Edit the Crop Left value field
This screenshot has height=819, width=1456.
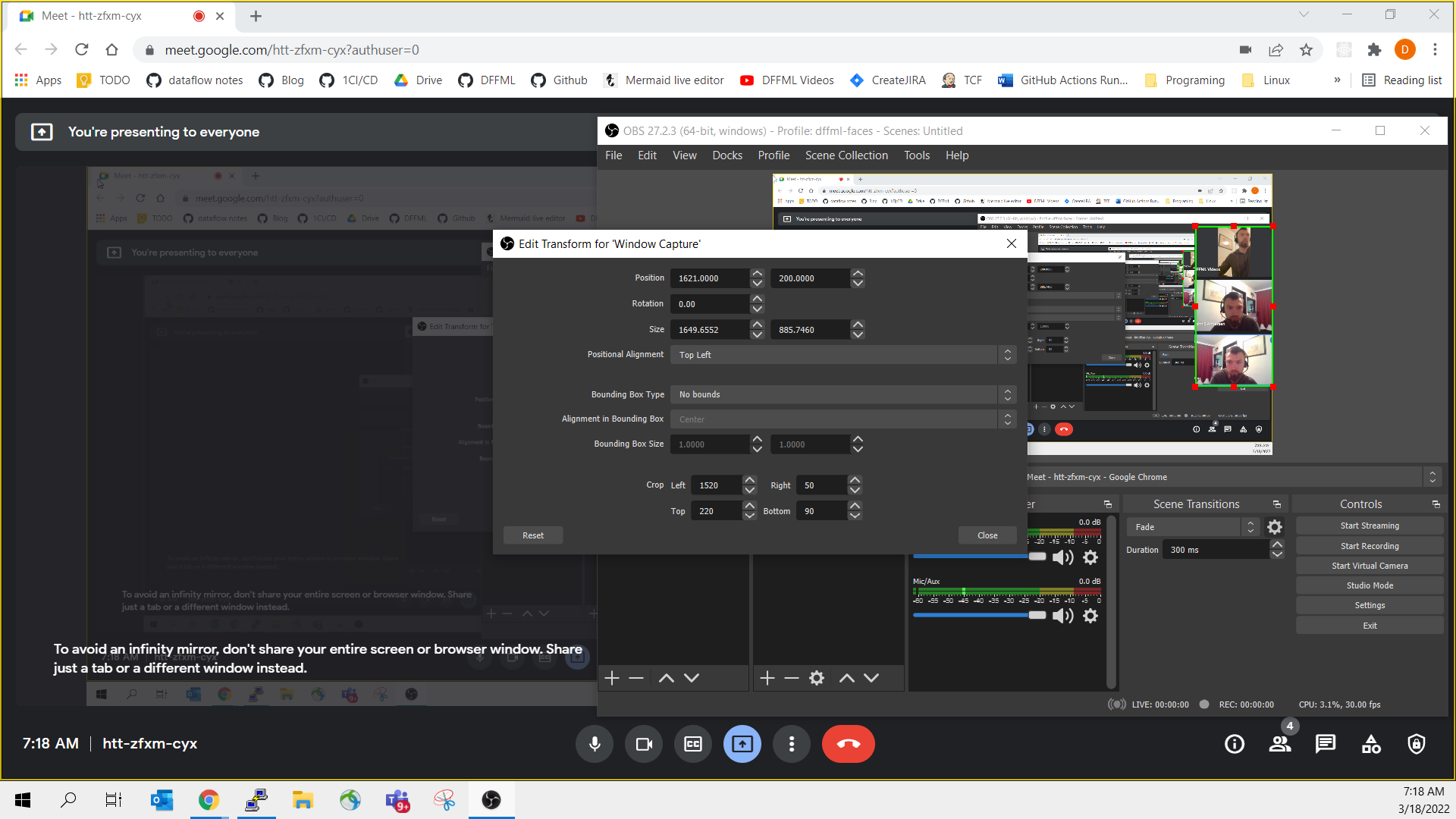[x=717, y=485]
